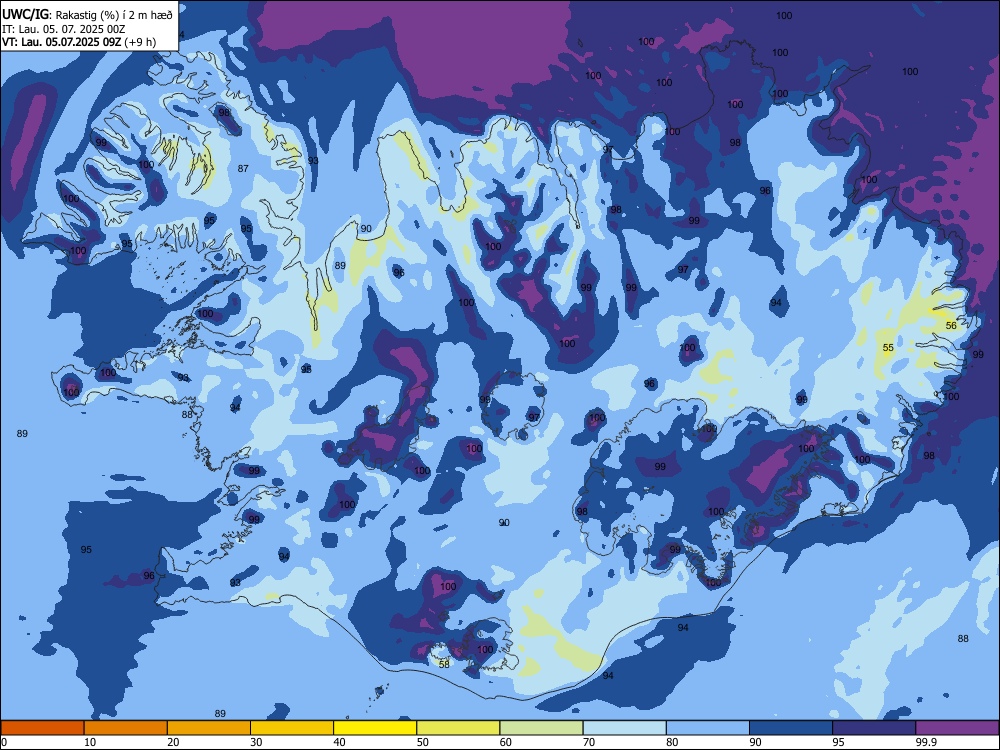Click the '99.9' legend tick label
This screenshot has width=1000, height=750.
[926, 742]
